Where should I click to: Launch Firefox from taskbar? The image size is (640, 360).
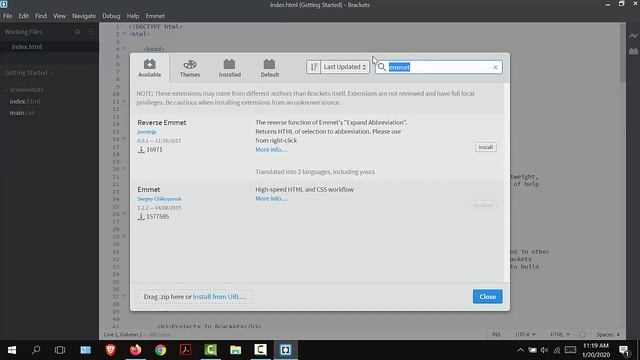(x=136, y=350)
